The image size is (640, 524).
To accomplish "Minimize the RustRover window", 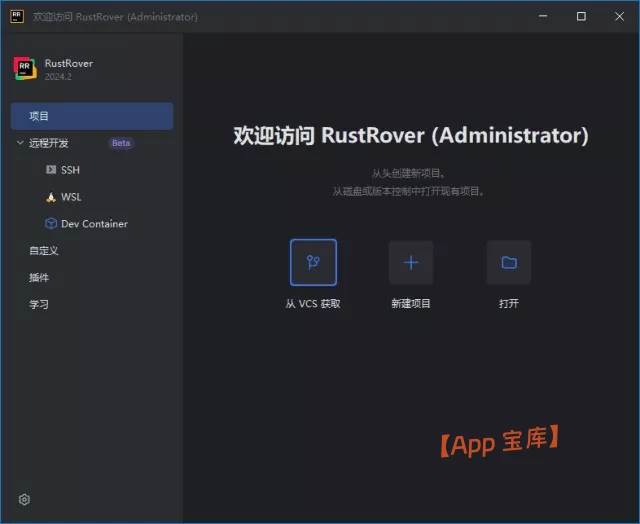I will click(x=543, y=16).
